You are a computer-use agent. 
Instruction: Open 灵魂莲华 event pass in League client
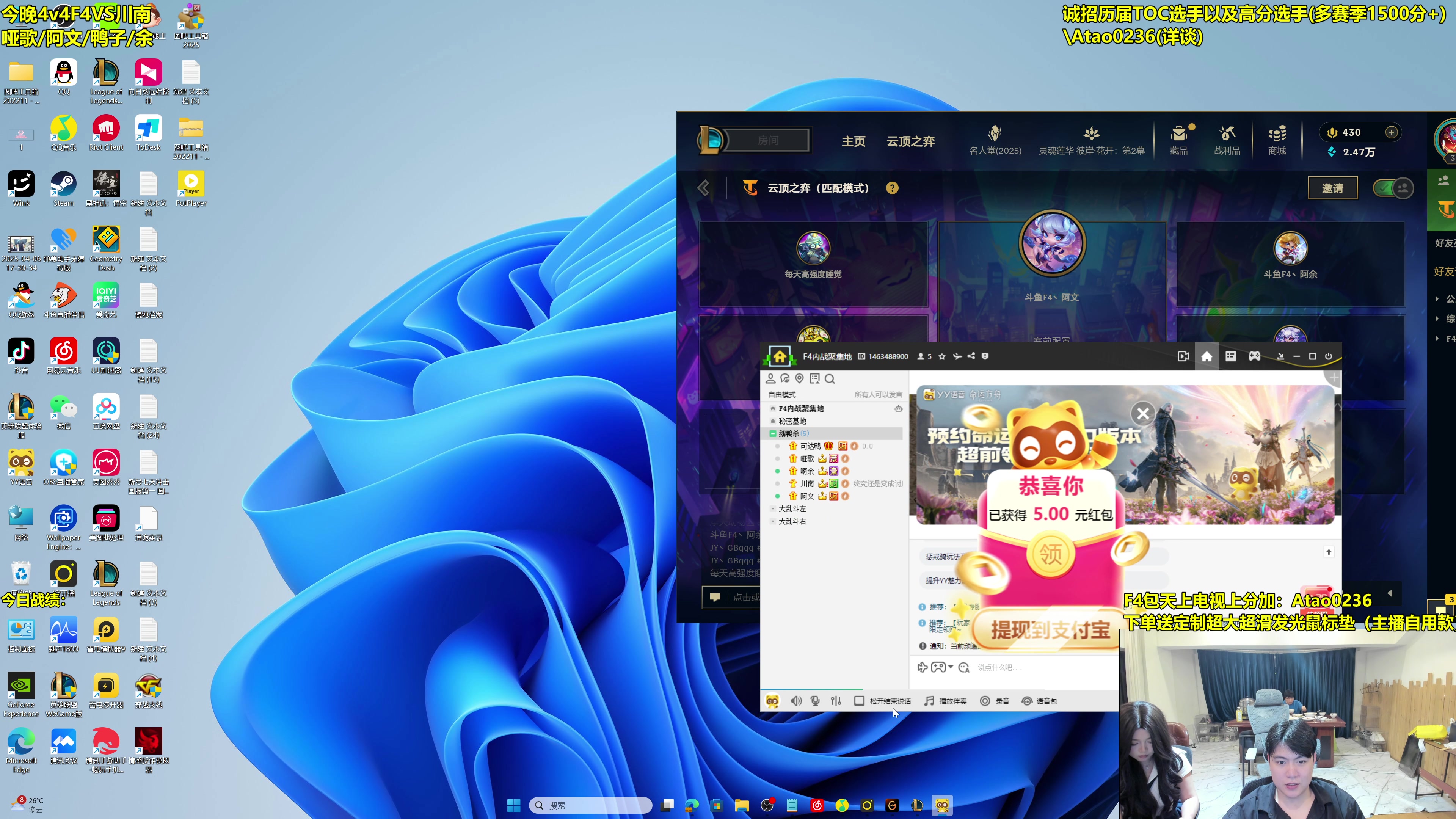click(x=1092, y=141)
